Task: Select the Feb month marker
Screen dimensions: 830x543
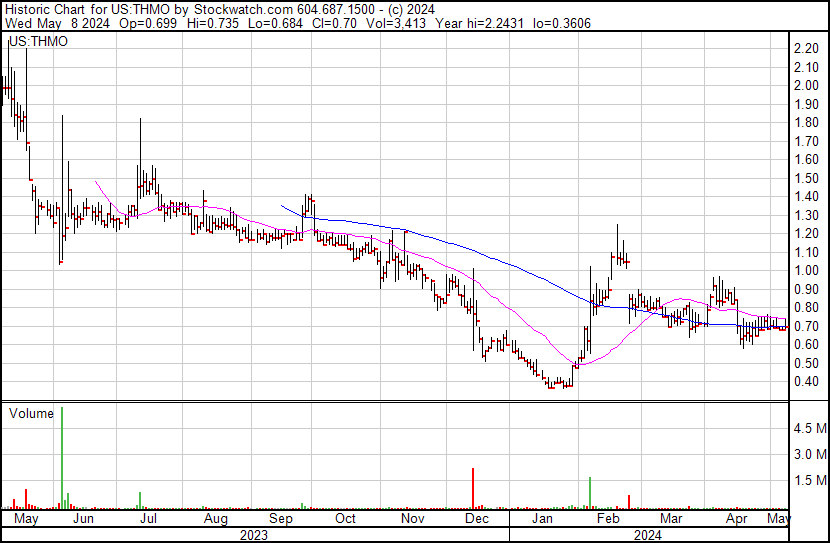Action: pos(607,519)
